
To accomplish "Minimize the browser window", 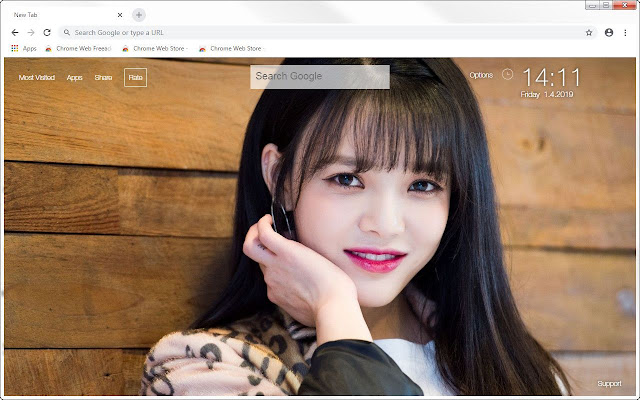I will [592, 5].
